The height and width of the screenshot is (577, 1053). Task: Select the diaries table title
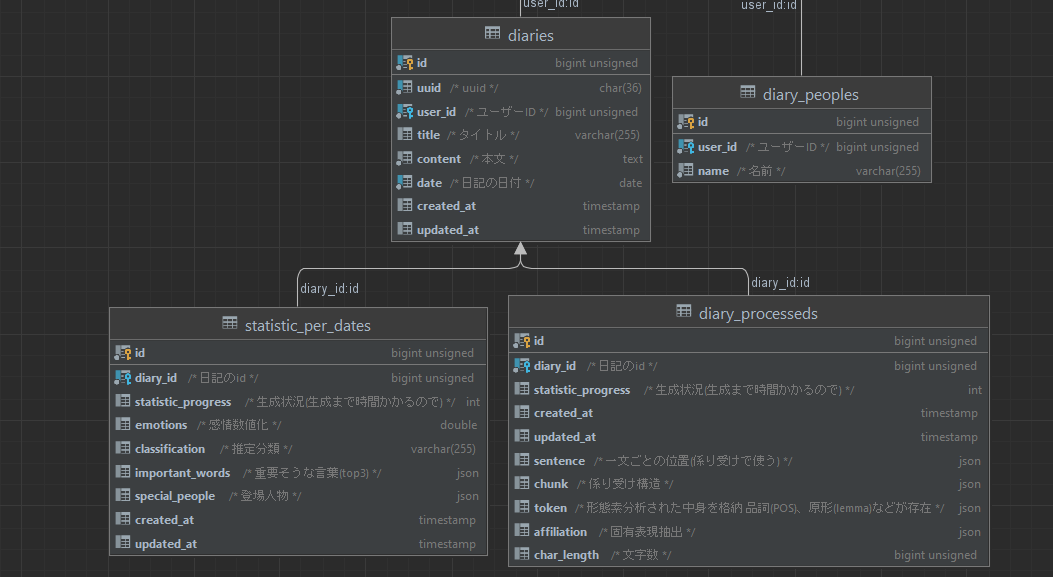pos(531,36)
